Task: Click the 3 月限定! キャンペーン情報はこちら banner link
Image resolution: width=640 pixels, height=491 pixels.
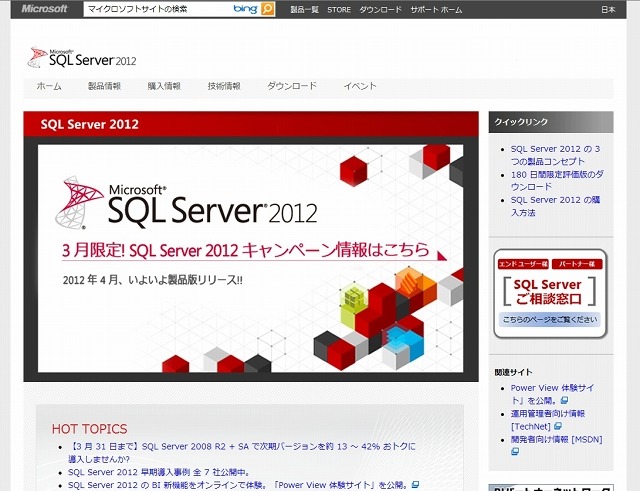Action: click(x=246, y=250)
